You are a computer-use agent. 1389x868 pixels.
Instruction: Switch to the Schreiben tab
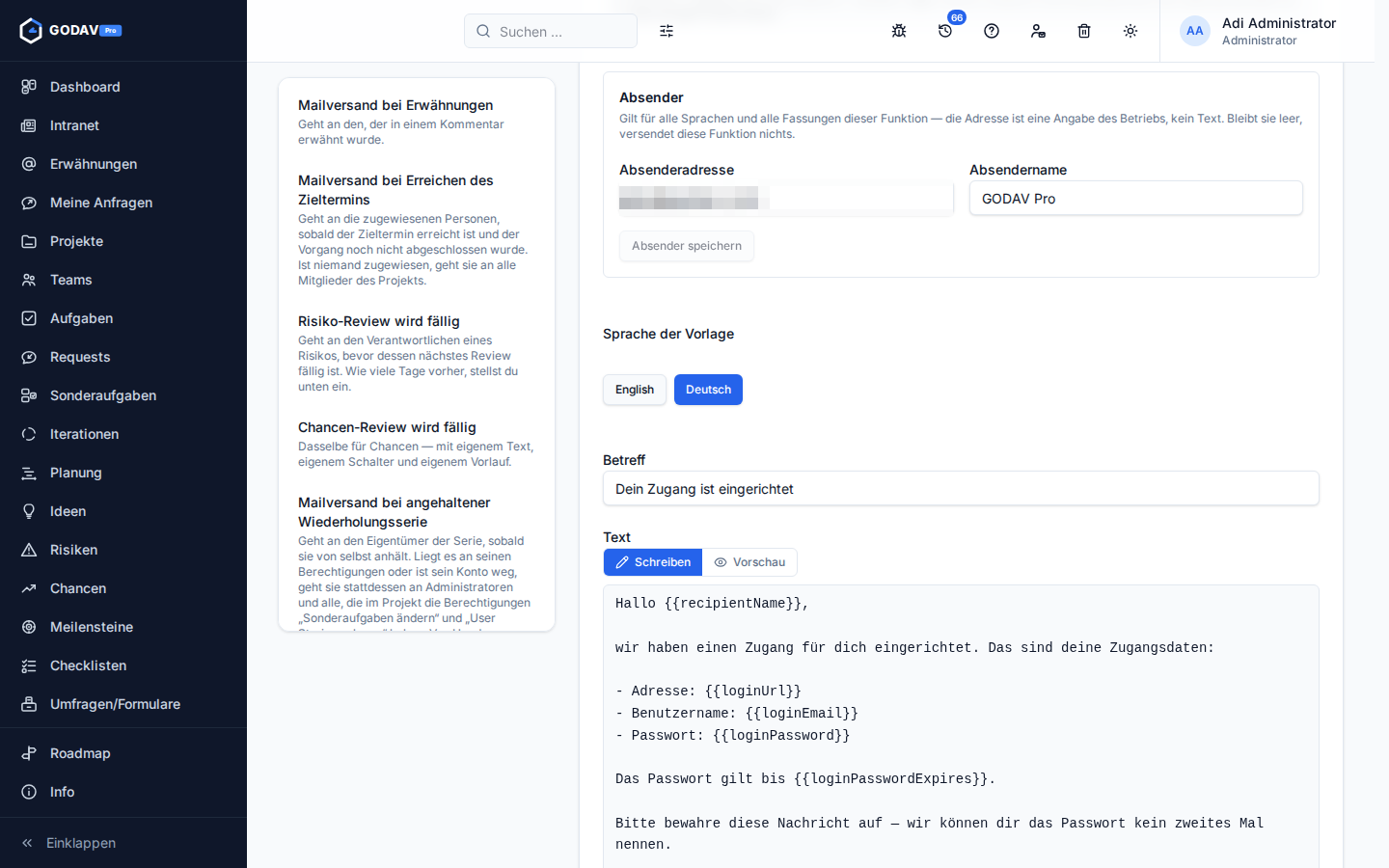653,562
